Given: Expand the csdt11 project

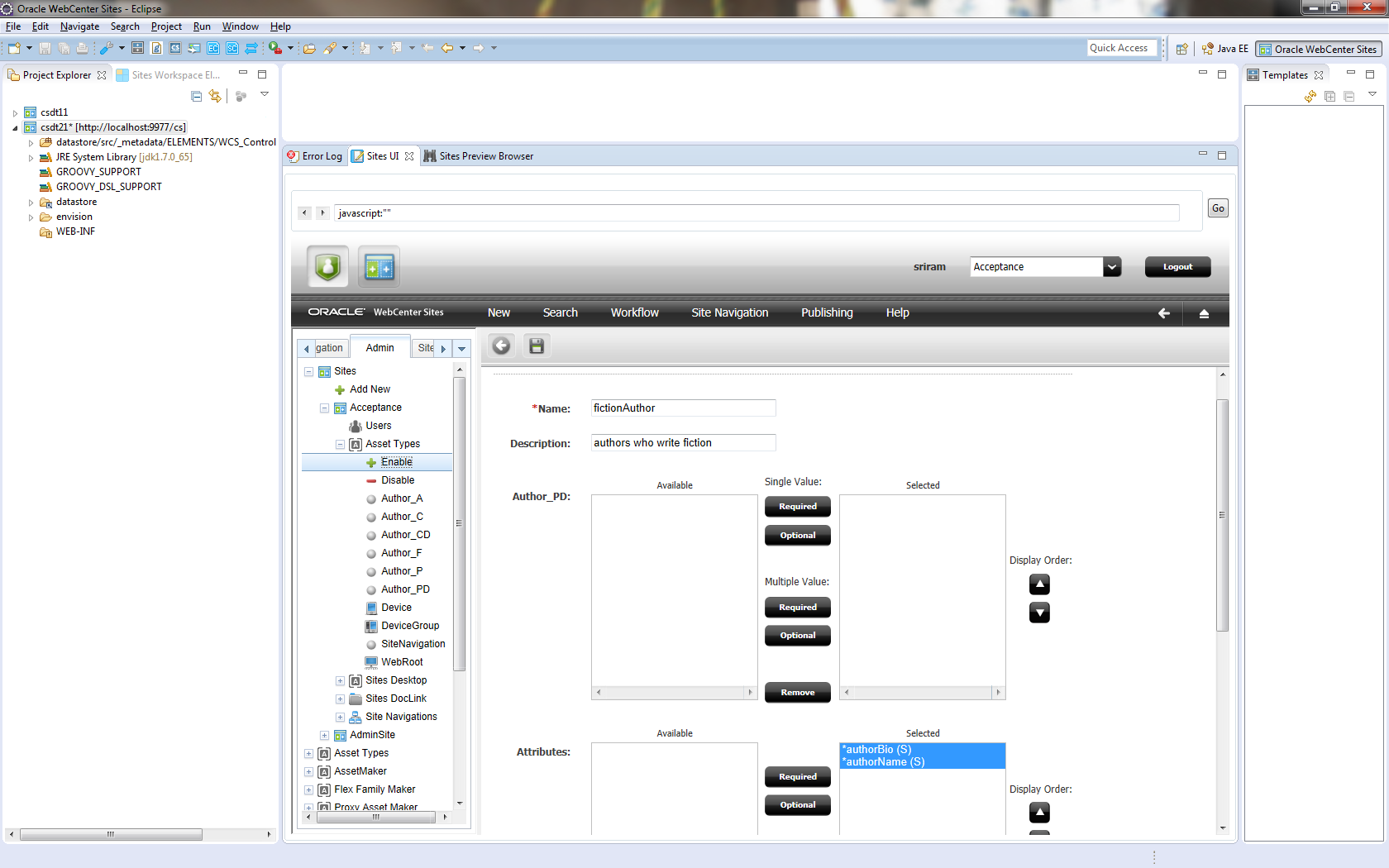Looking at the screenshot, I should (15, 113).
